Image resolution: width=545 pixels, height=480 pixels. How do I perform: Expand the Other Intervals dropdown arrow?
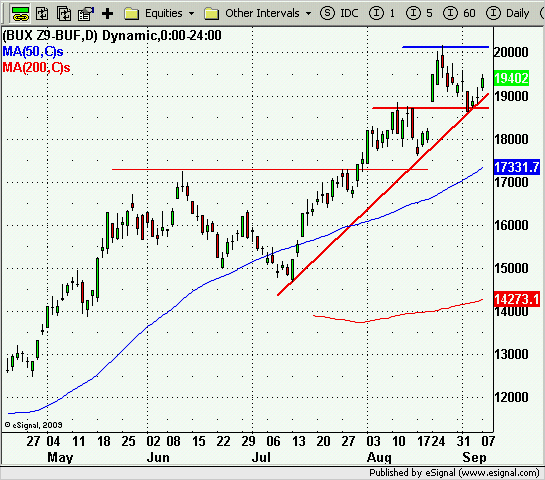[308, 14]
